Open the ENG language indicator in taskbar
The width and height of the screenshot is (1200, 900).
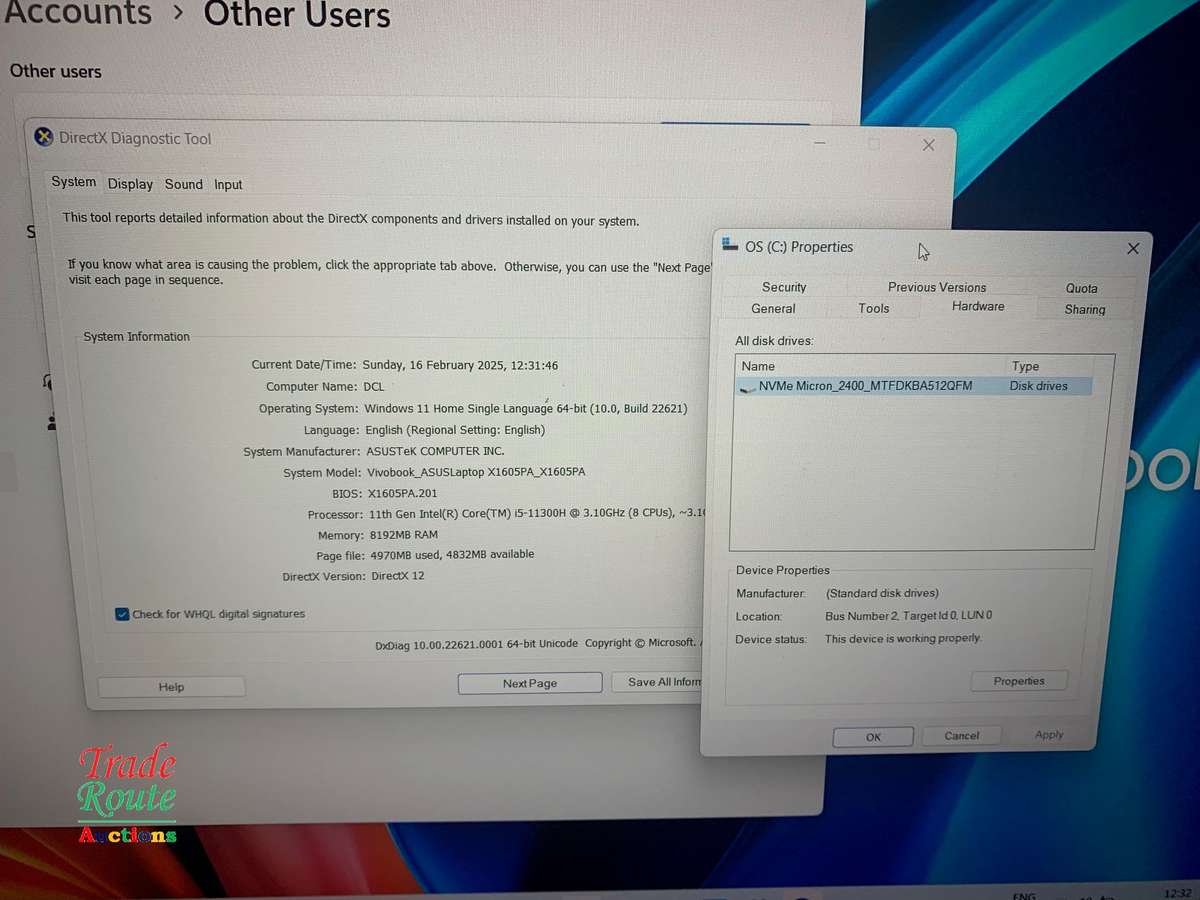pos(1027,894)
